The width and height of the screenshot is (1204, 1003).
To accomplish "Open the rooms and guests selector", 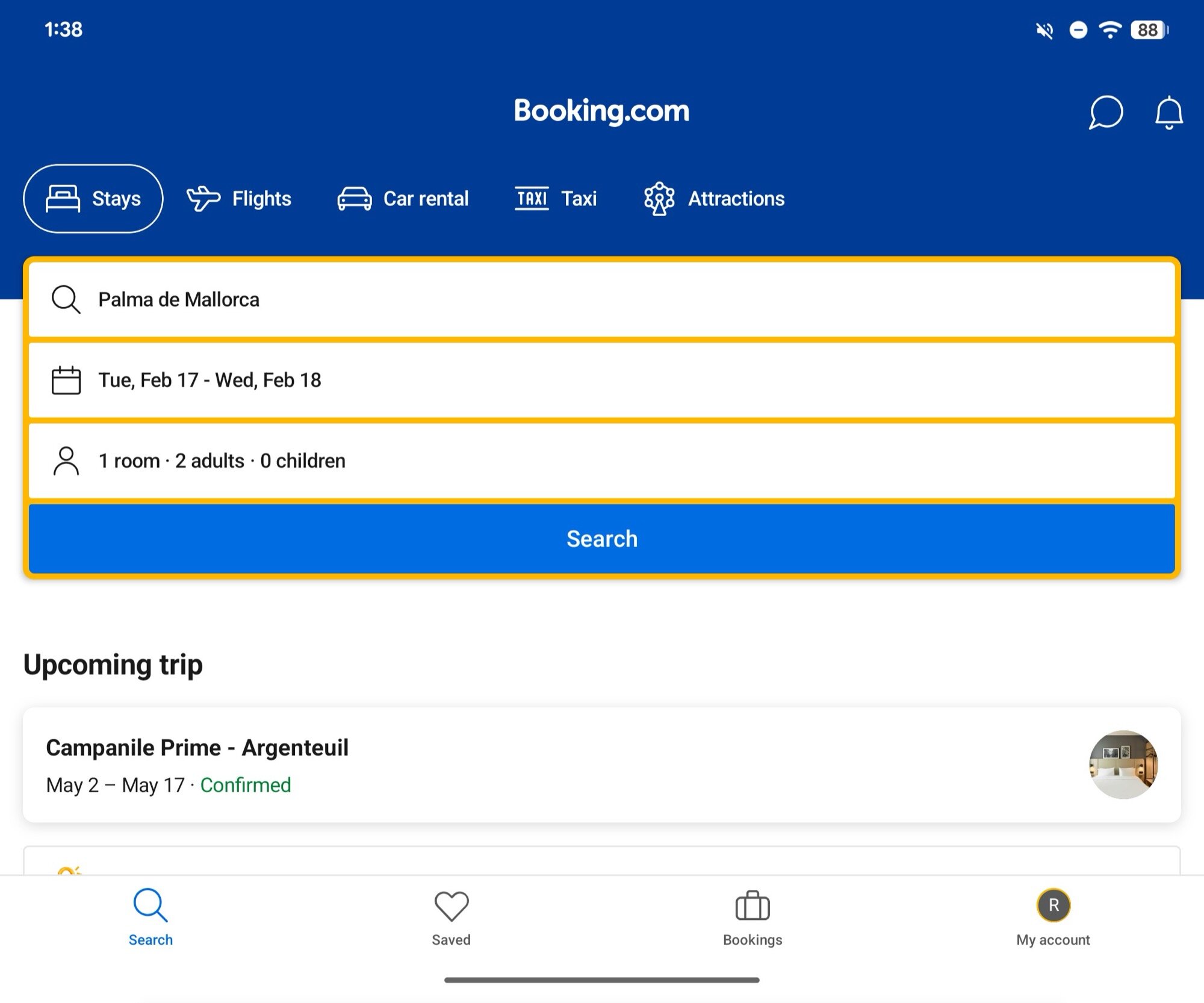I will pyautogui.click(x=602, y=461).
